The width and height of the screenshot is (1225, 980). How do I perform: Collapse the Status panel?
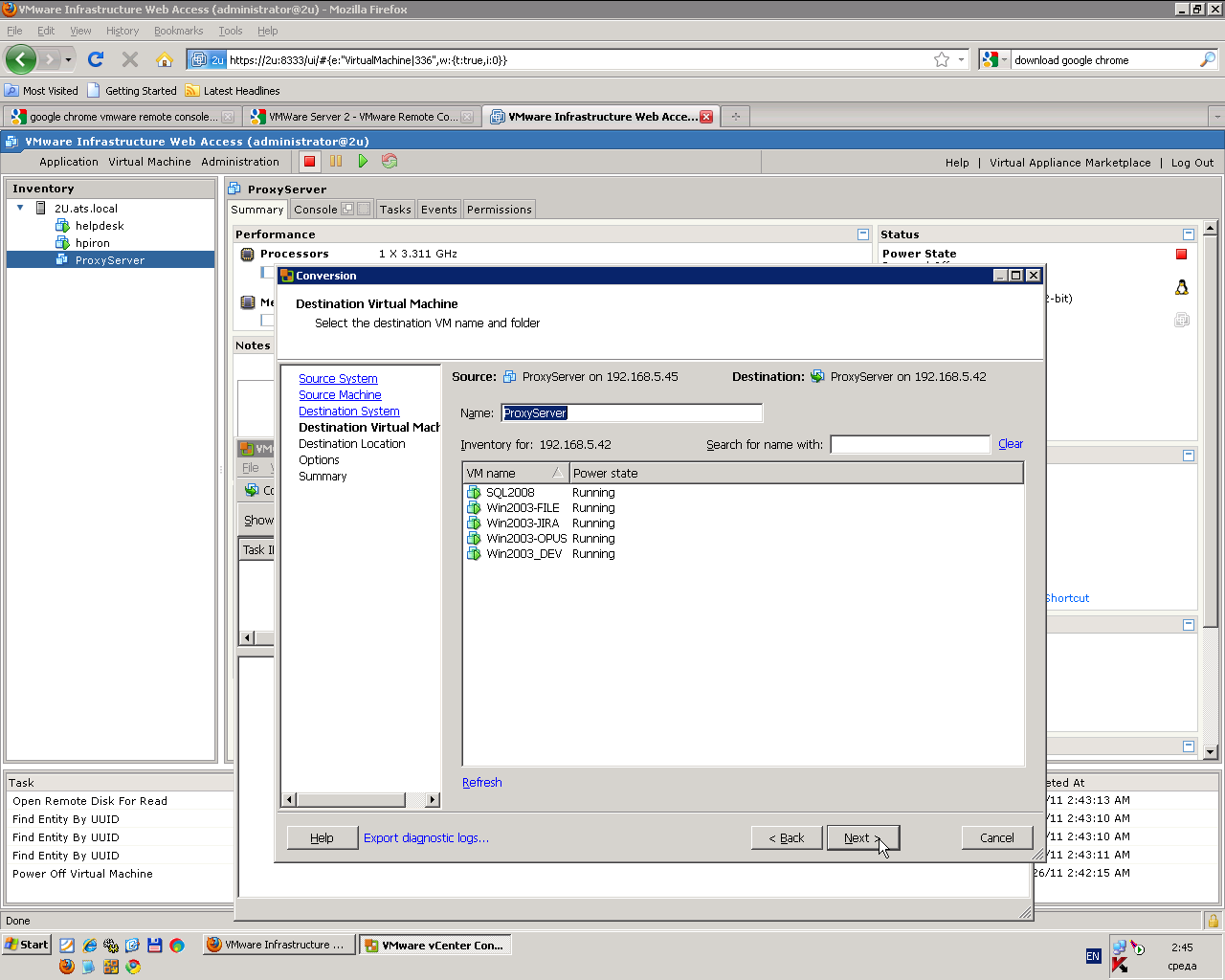pos(1189,234)
